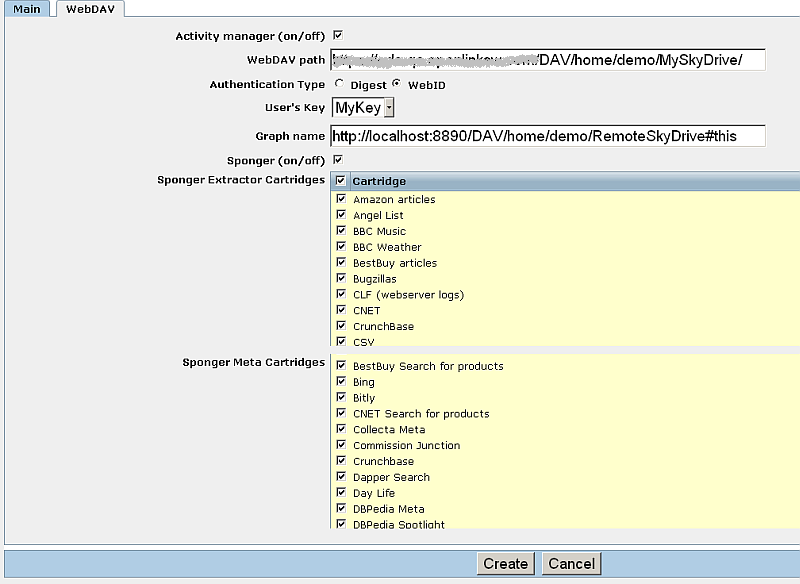
Task: Disable the CrunchBase extractor cartridge
Action: click(341, 326)
